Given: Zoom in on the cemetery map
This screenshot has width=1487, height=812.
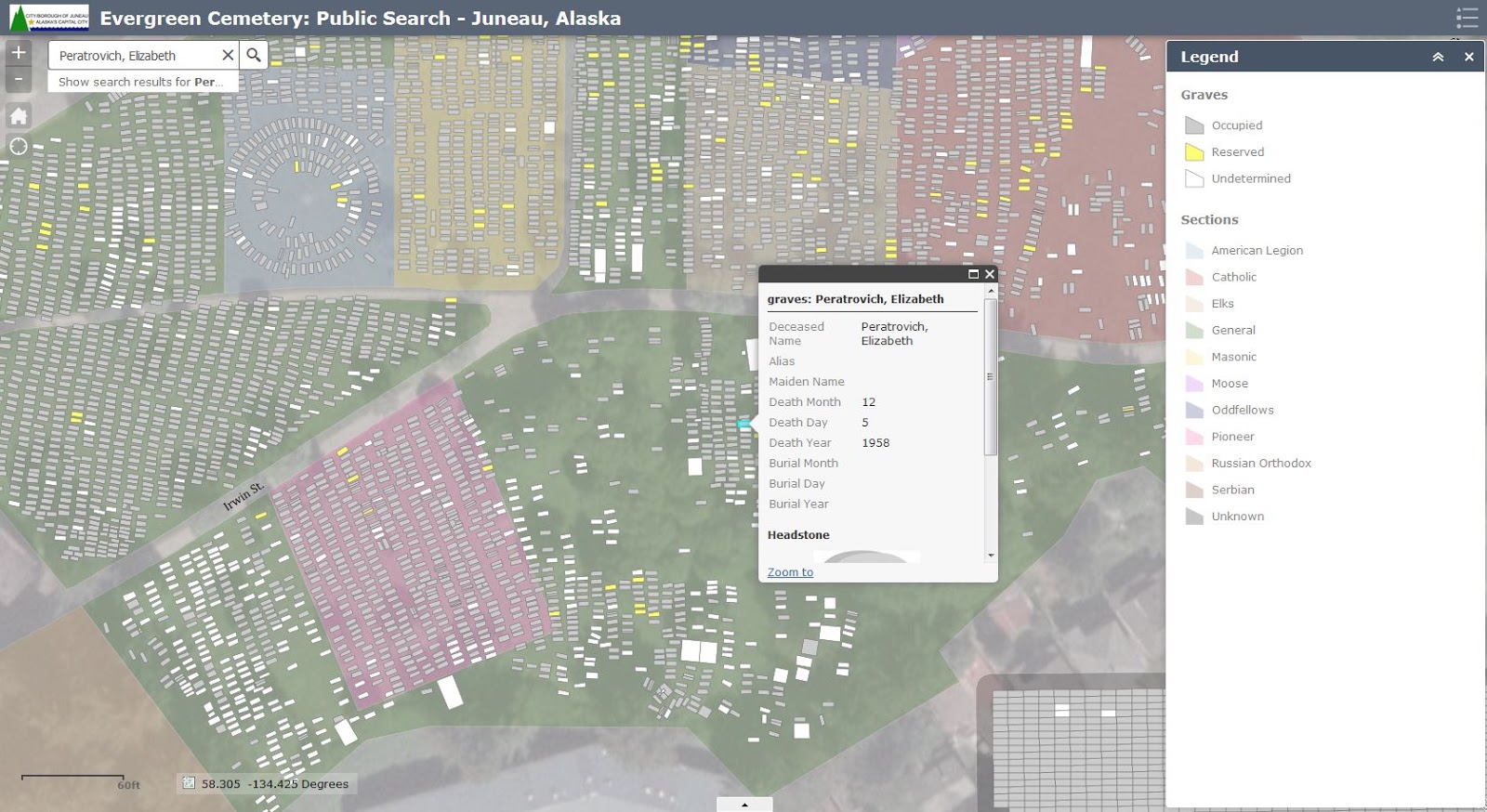Looking at the screenshot, I should click(19, 53).
